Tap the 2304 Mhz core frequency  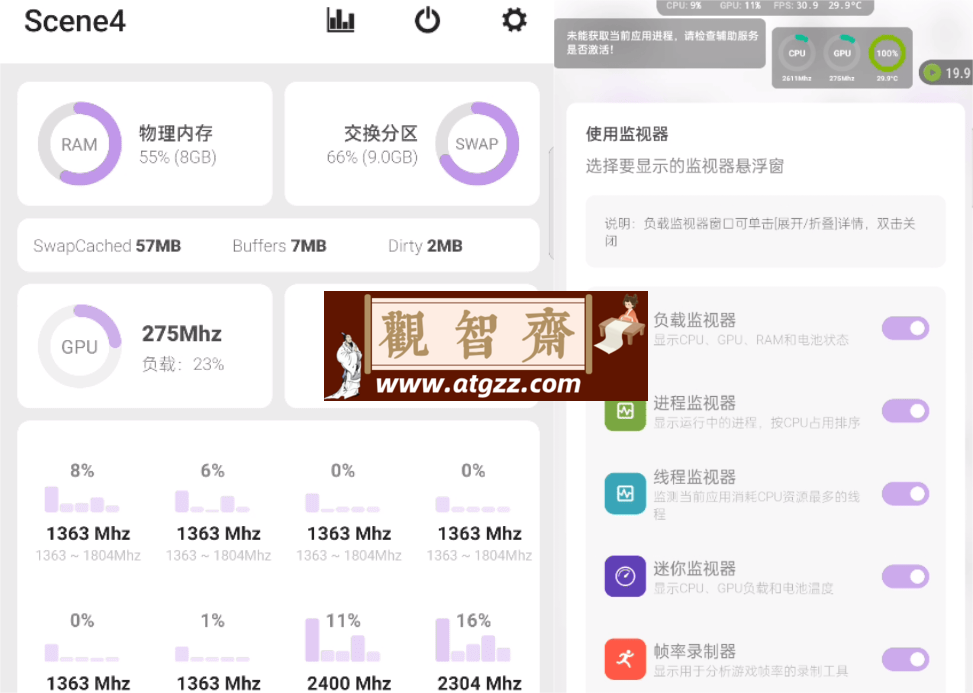pos(479,683)
